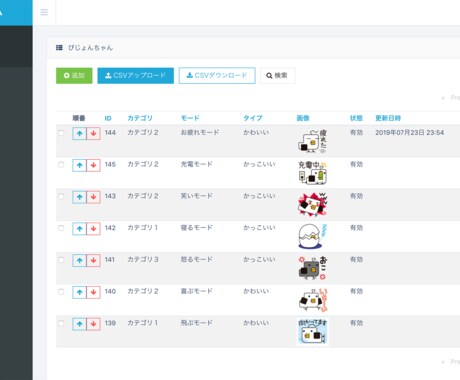This screenshot has height=380, width=460.
Task: Check the checkbox for row 145
Action: (61, 165)
